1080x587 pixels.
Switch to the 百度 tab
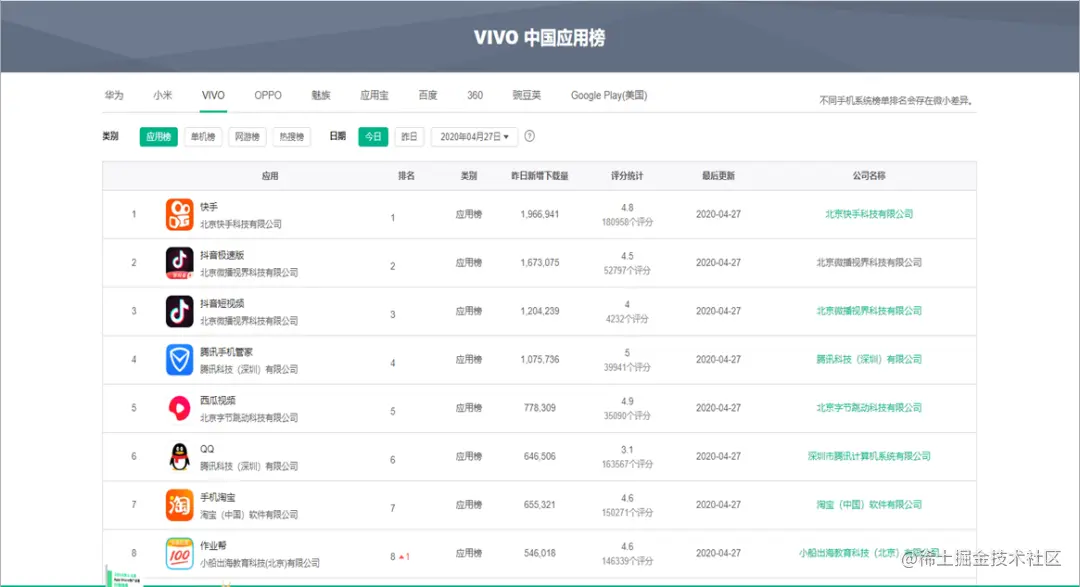tap(428, 95)
